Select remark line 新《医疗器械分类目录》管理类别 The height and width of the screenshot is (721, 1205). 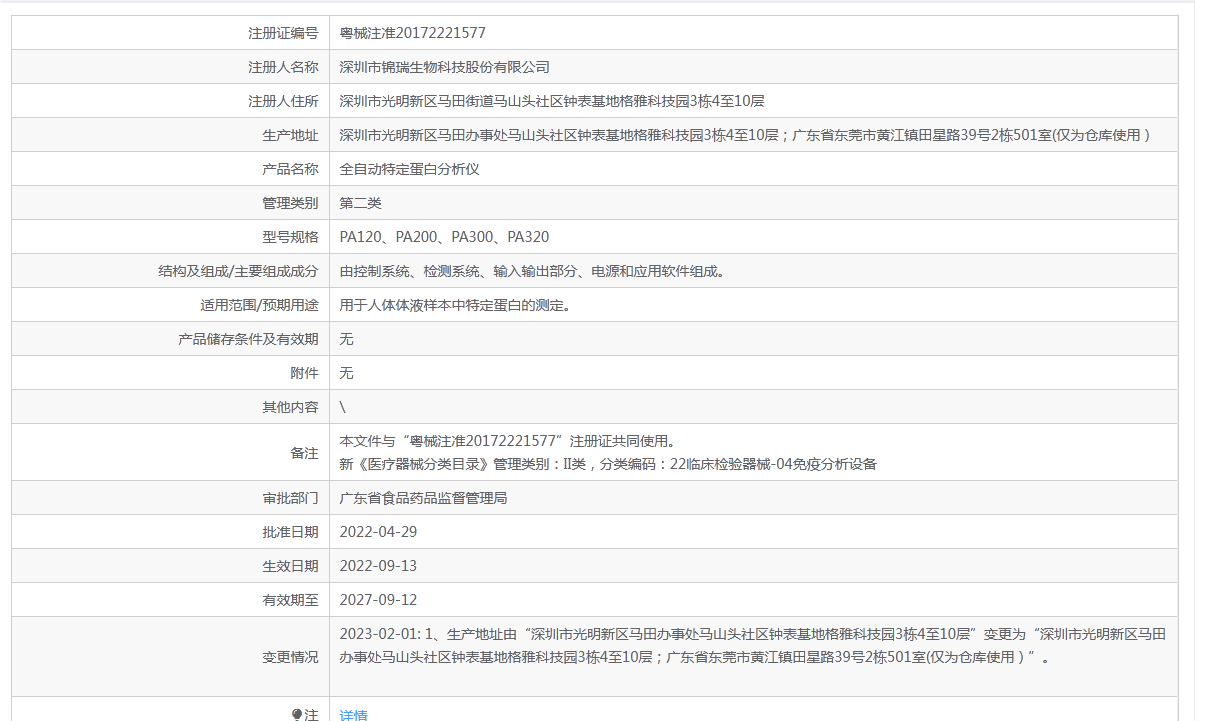[608, 464]
